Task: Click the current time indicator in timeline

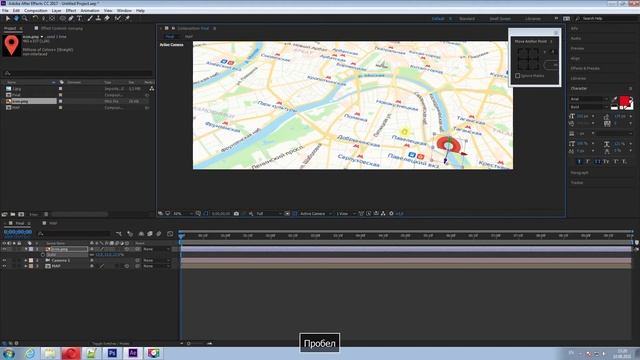Action: [x=181, y=236]
